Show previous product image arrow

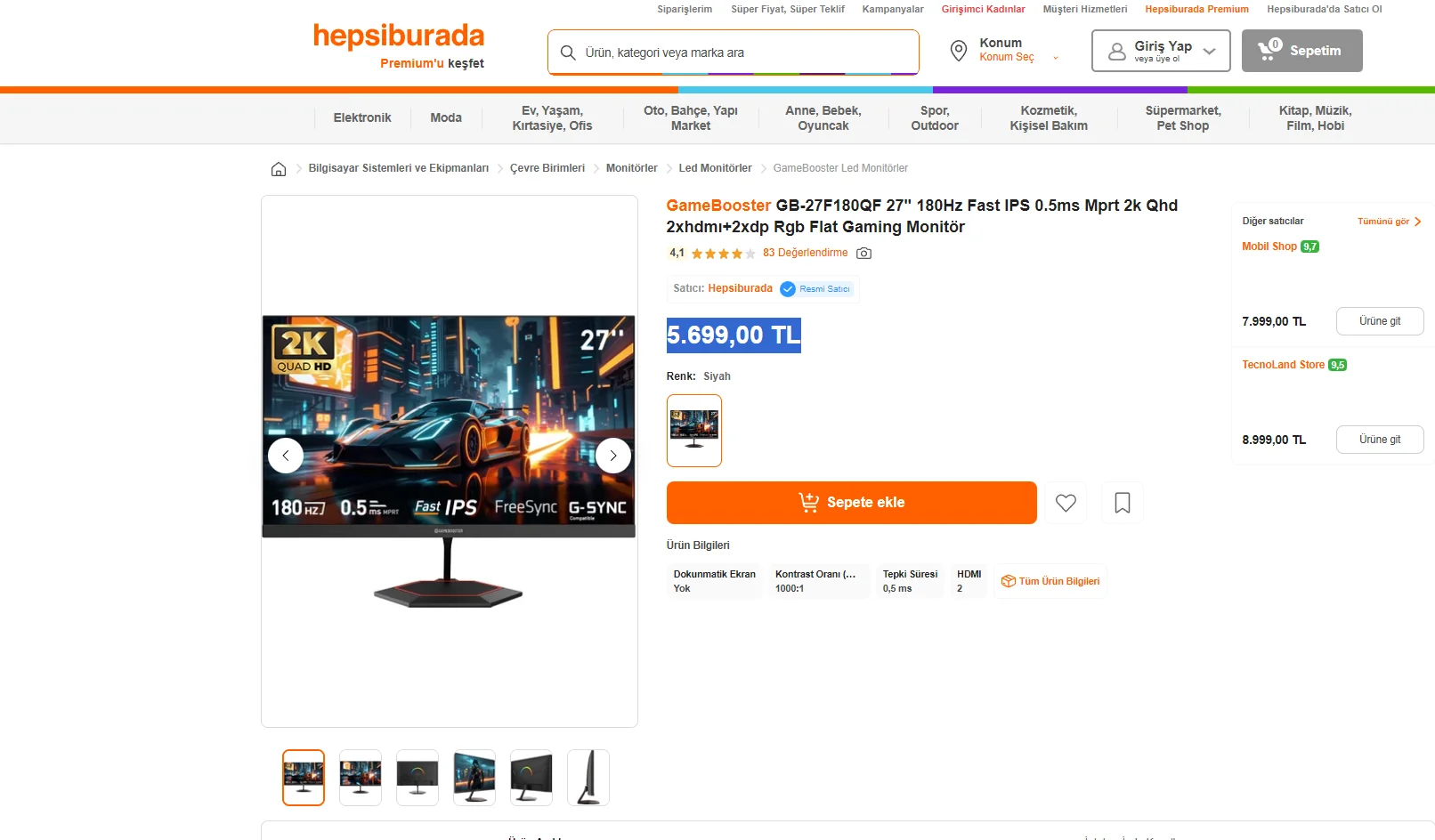(286, 456)
